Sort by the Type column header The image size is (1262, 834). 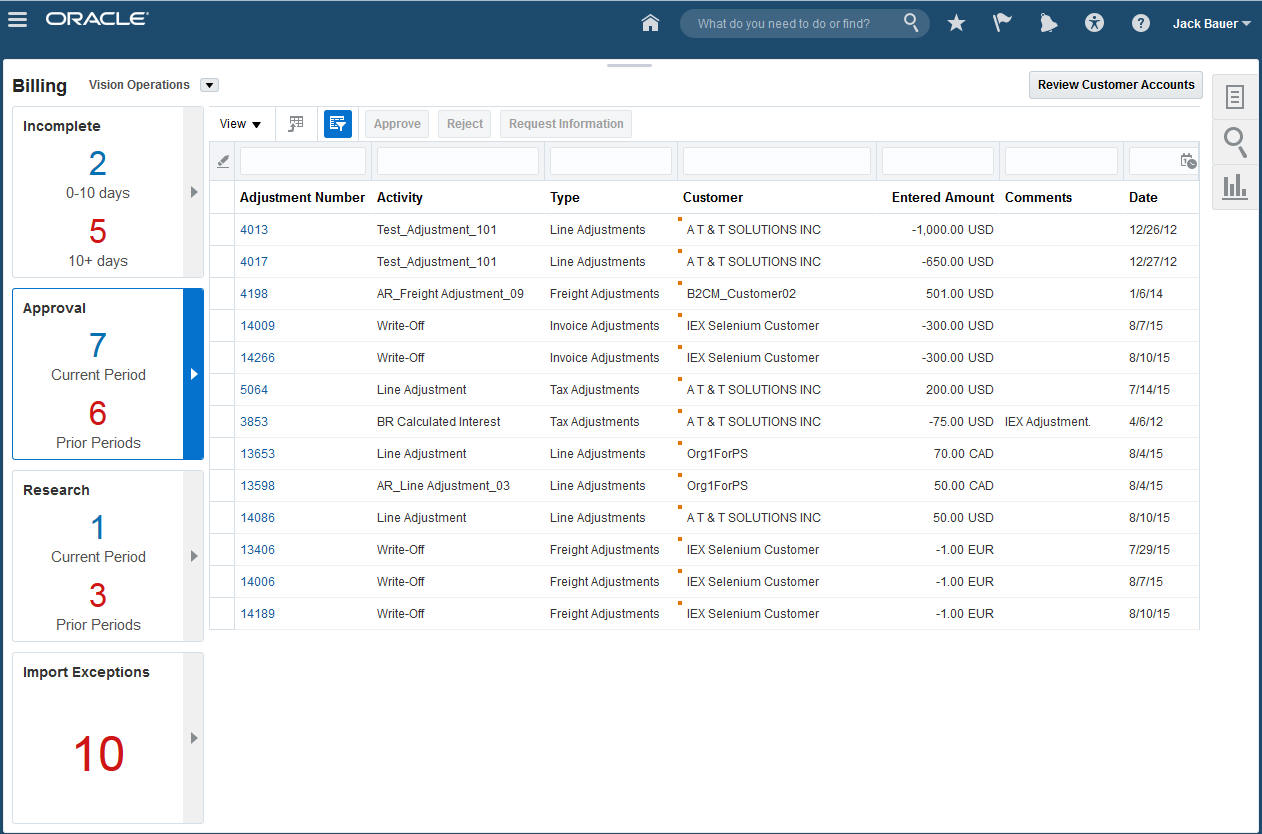(565, 198)
